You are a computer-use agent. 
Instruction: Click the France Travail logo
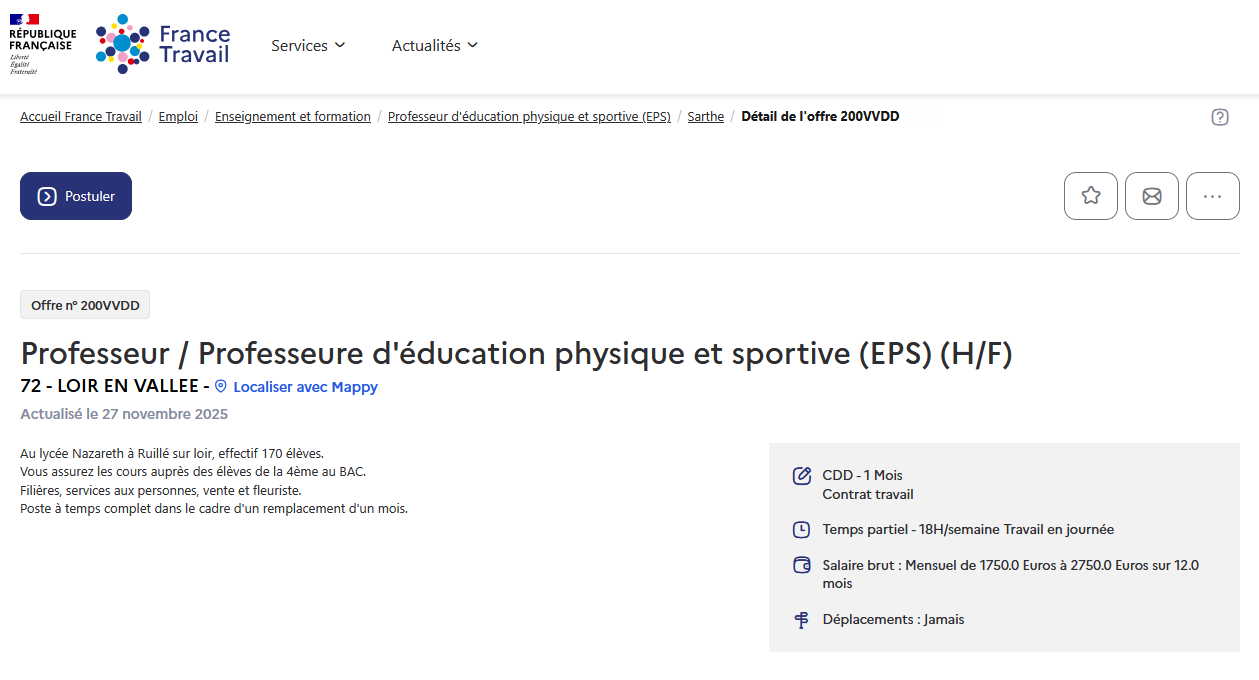(163, 45)
